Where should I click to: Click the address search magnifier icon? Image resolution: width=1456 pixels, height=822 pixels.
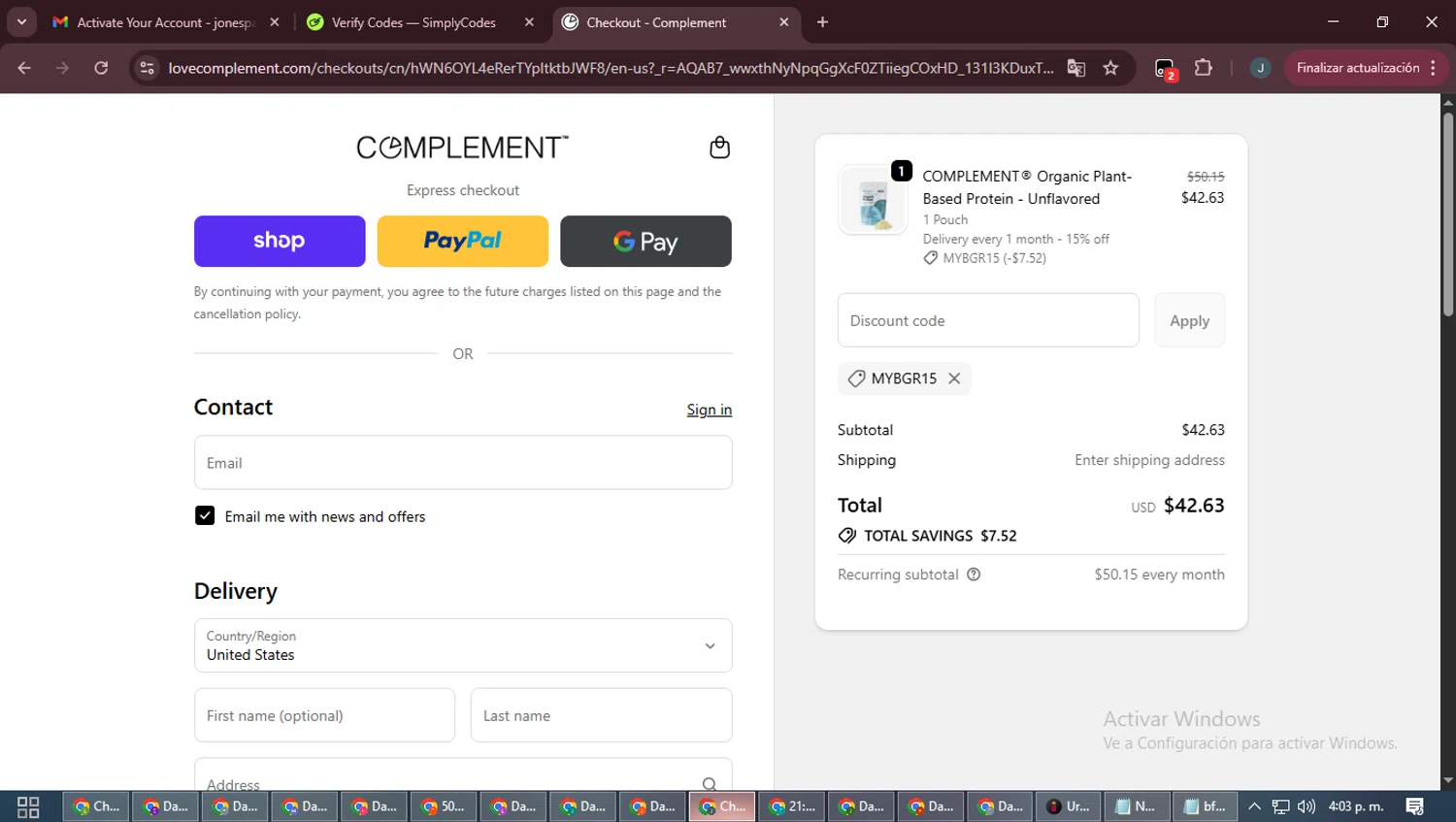point(710,784)
